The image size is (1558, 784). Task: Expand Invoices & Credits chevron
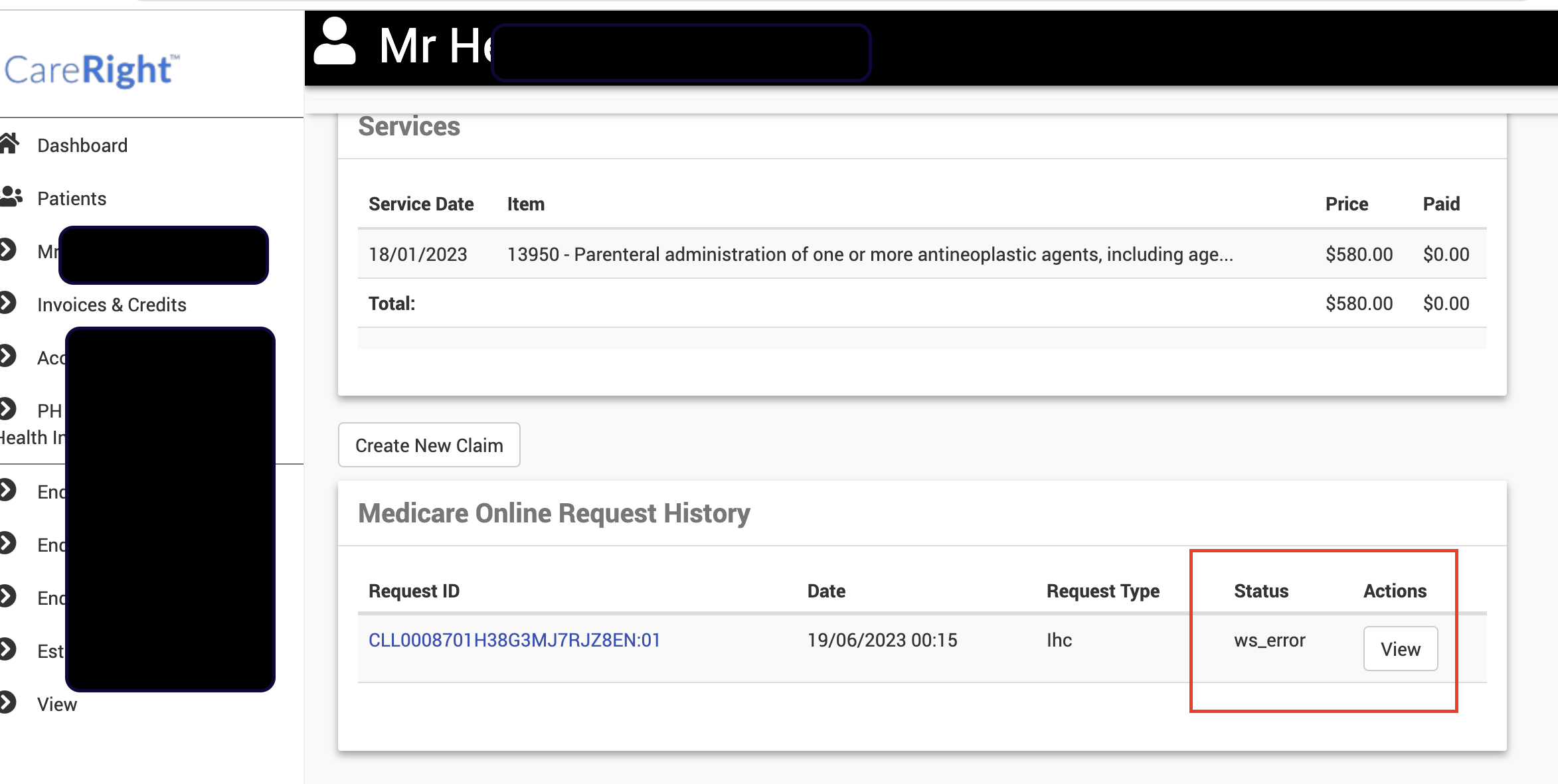pyautogui.click(x=7, y=303)
